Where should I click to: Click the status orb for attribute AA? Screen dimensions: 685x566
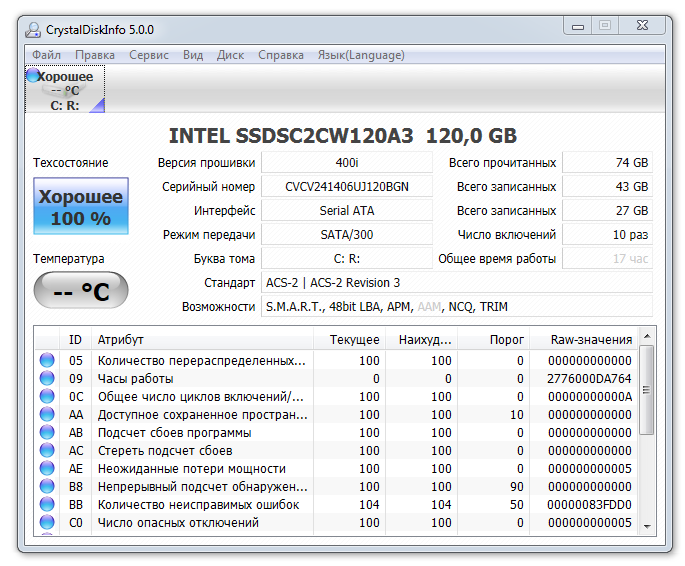47,415
